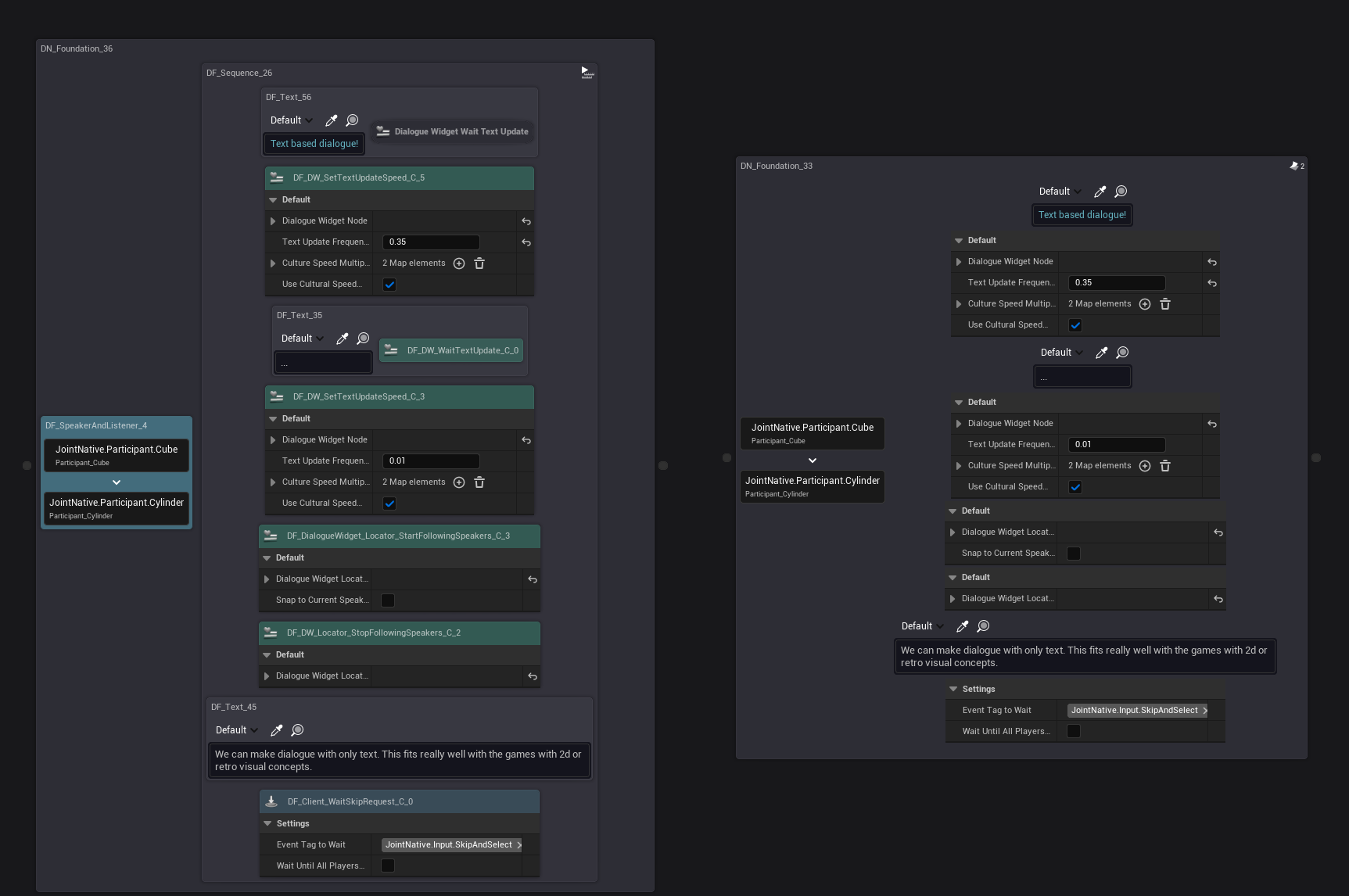The height and width of the screenshot is (896, 1349).
Task: Add a Culture Speed element in SetTextUpdateSpeed_C_5
Action: click(x=459, y=263)
